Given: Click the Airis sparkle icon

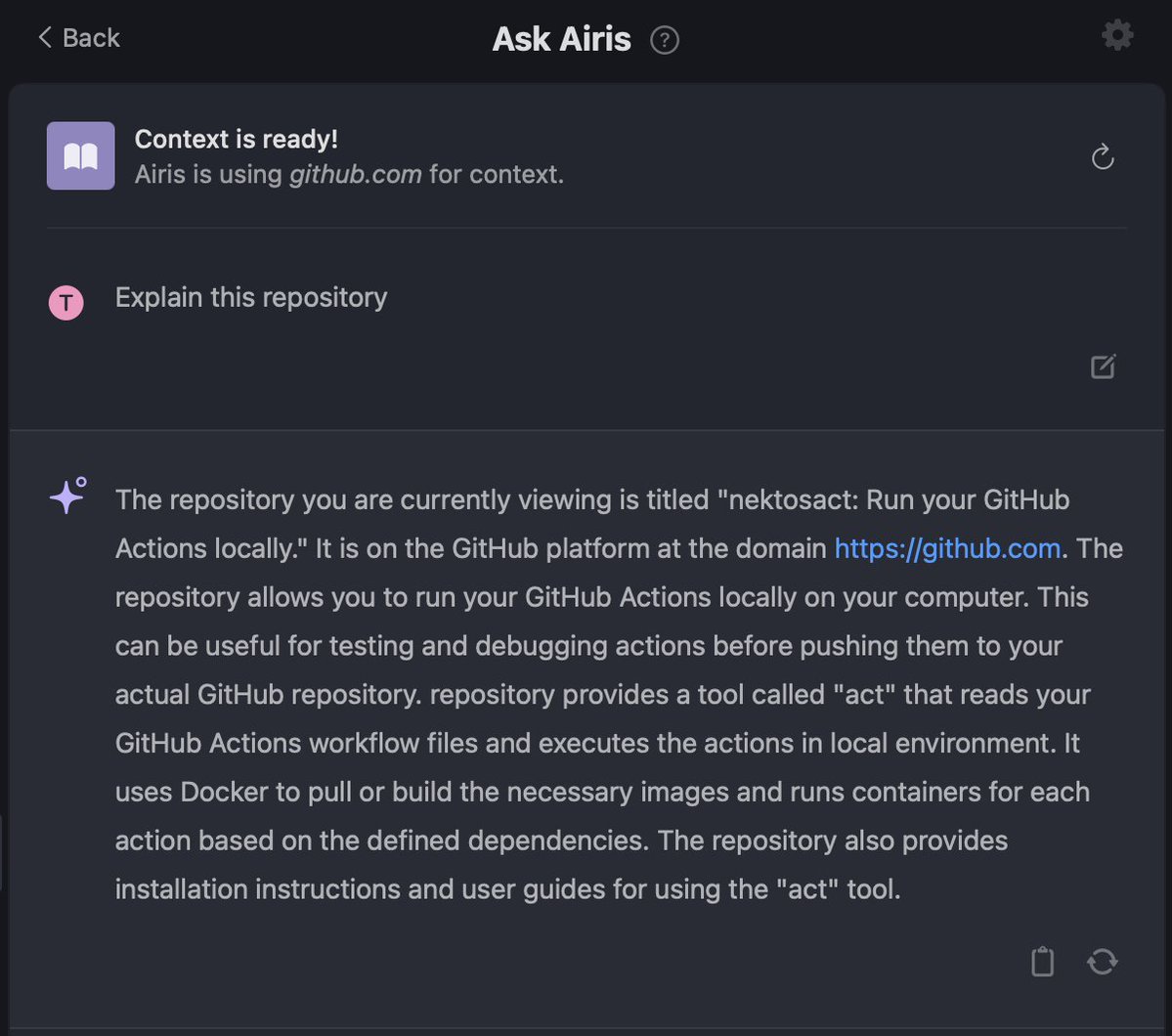Looking at the screenshot, I should click(x=68, y=496).
